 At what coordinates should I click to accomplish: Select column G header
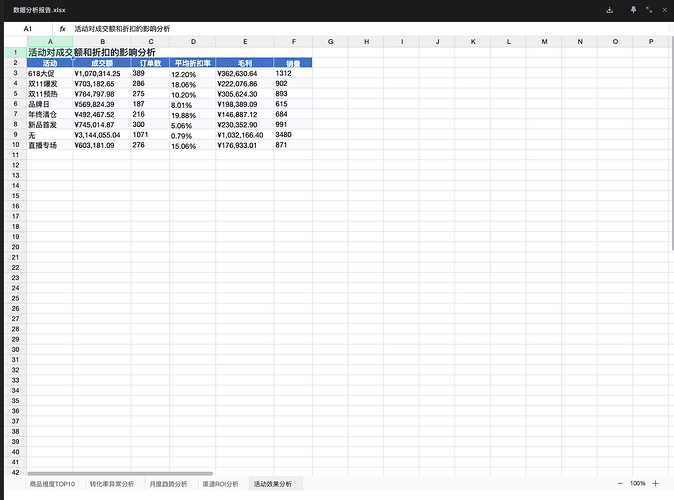pos(330,42)
